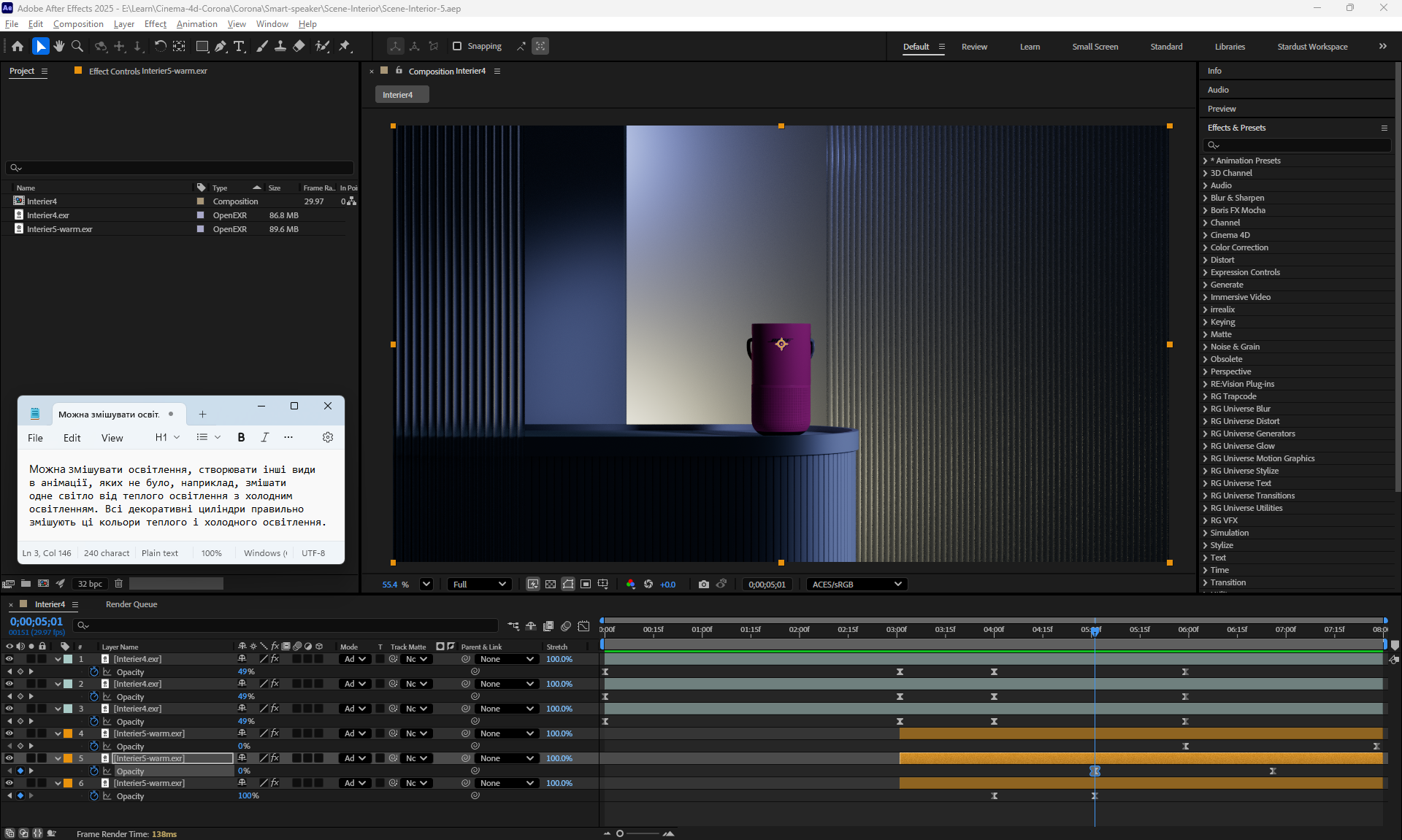Hide layer 1 Interier4.exr with eye toggle
Image resolution: width=1402 pixels, height=840 pixels.
pyautogui.click(x=9, y=659)
